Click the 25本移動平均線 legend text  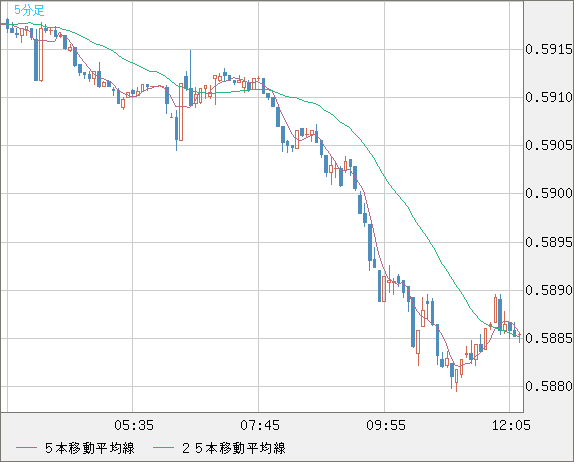click(x=234, y=448)
